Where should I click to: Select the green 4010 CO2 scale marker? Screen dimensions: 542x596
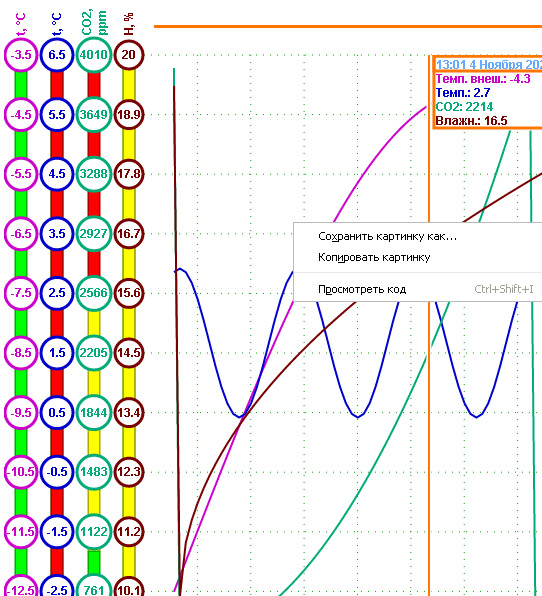coord(94,55)
